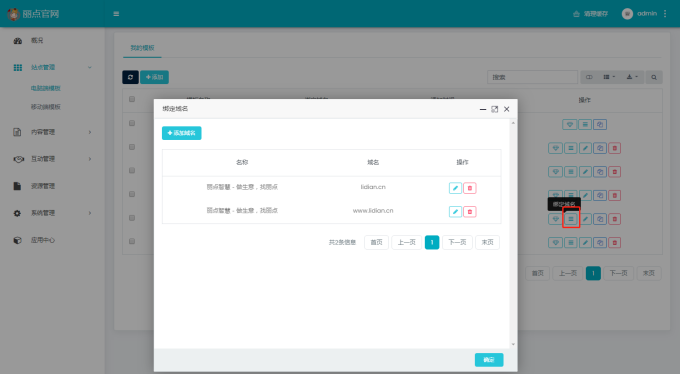
Task: Tick the fifth template row checkbox
Action: click(x=132, y=218)
